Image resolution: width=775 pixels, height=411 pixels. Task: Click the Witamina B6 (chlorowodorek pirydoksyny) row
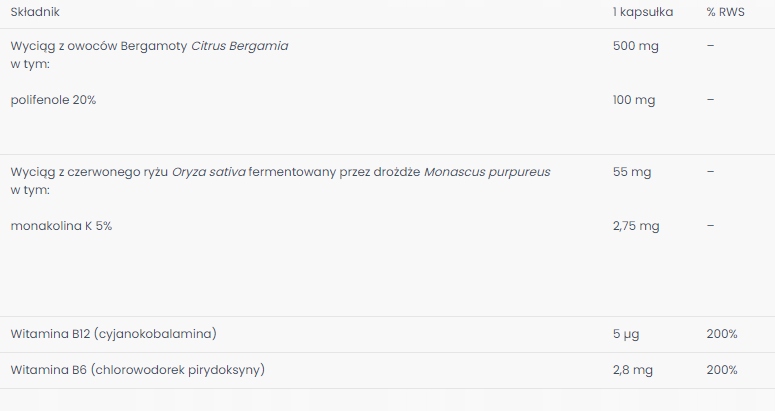[x=388, y=370]
